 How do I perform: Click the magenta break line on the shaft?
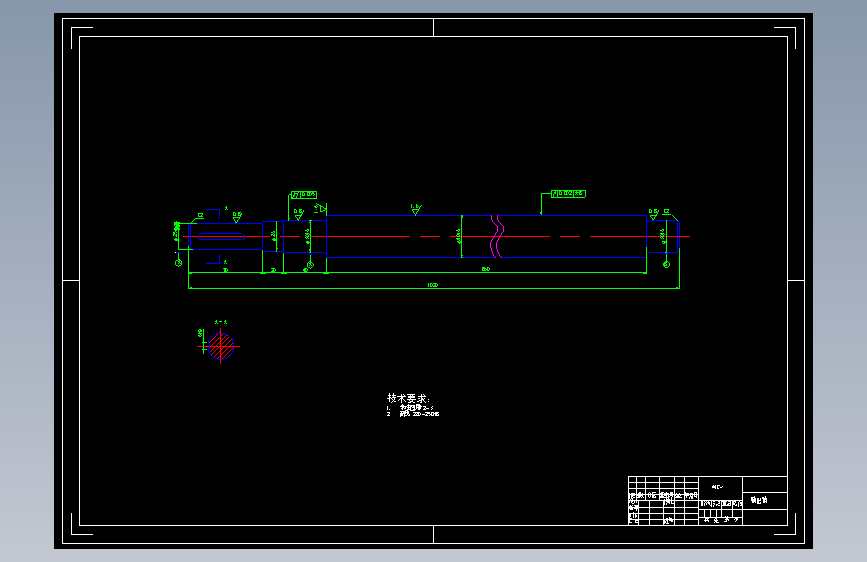click(497, 237)
